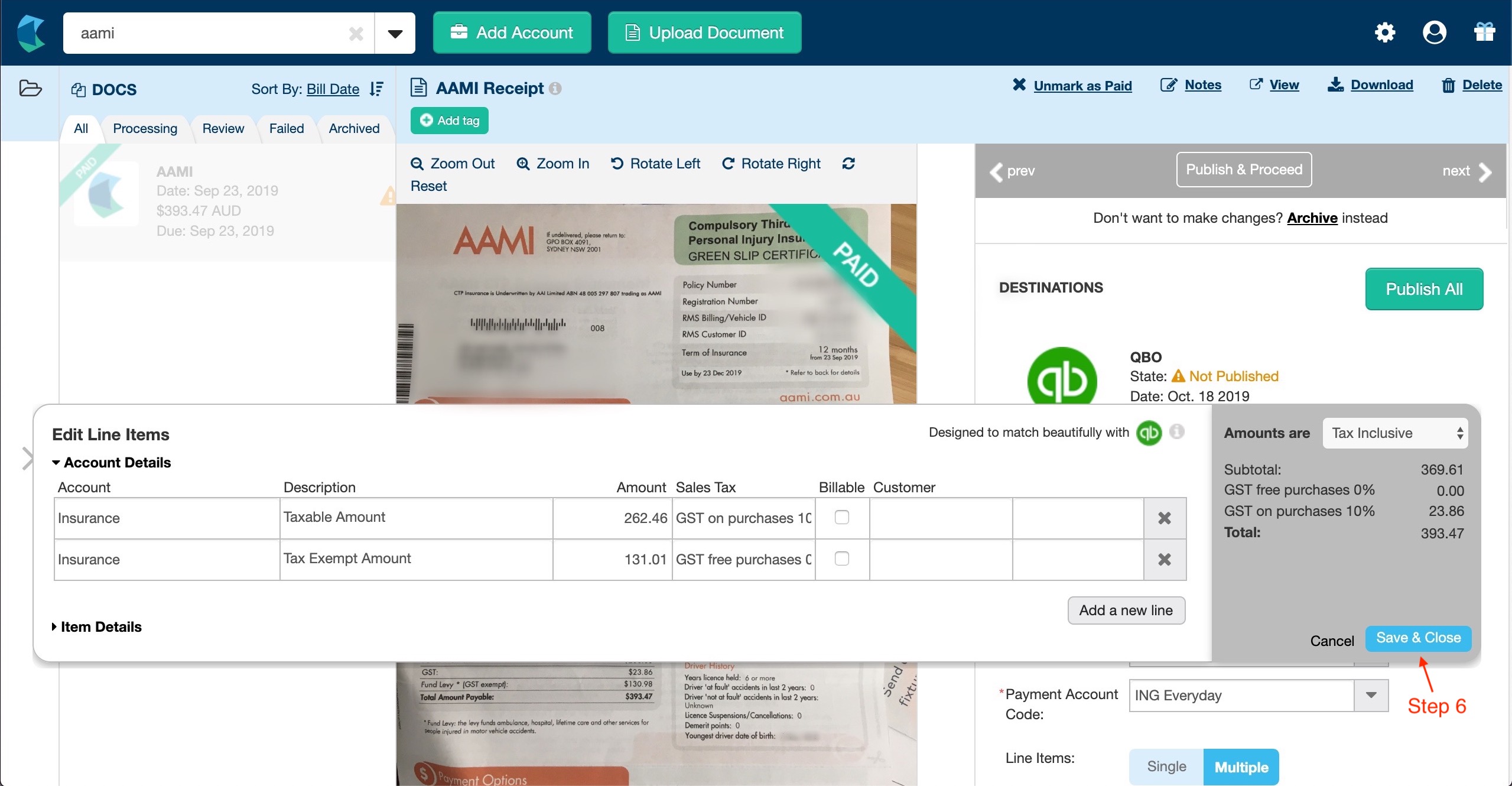Click info icon next to QuickBooks badge
Viewport: 1512px width, 786px height.
pyautogui.click(x=1177, y=432)
